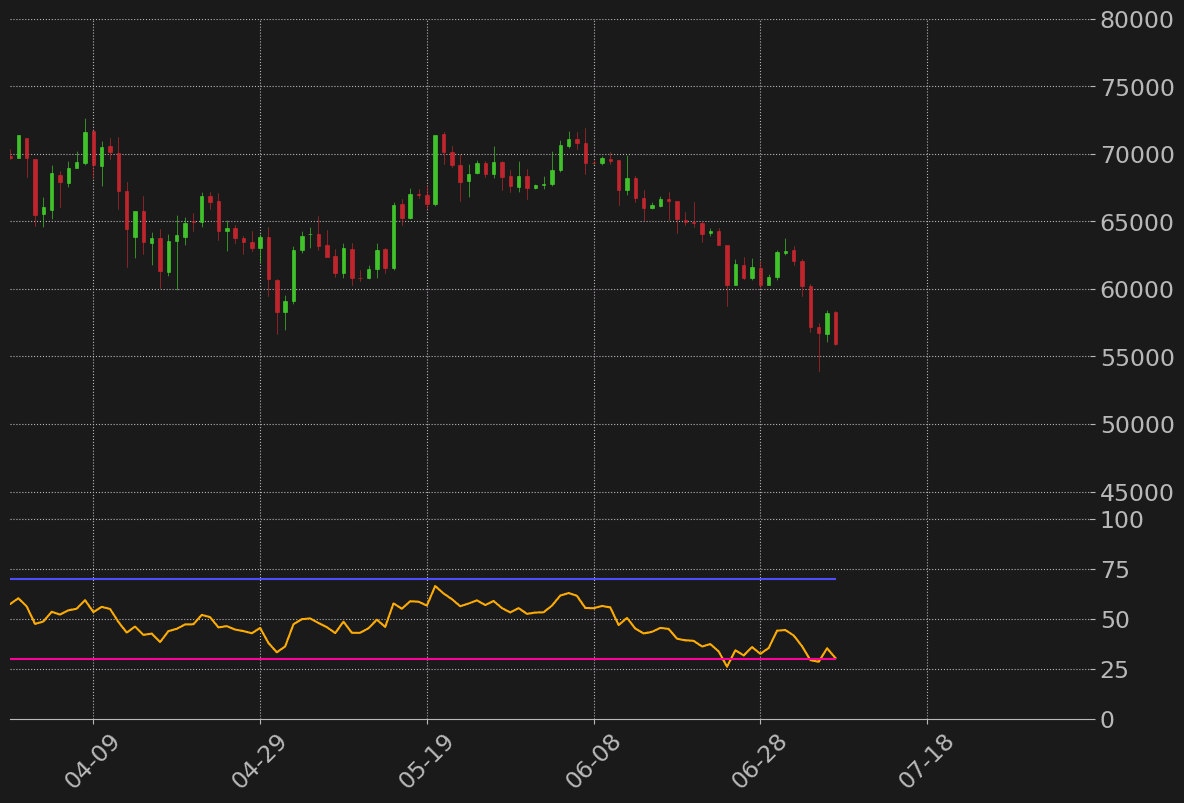
Task: Select the tall green candle after 05-19
Action: coord(435,170)
